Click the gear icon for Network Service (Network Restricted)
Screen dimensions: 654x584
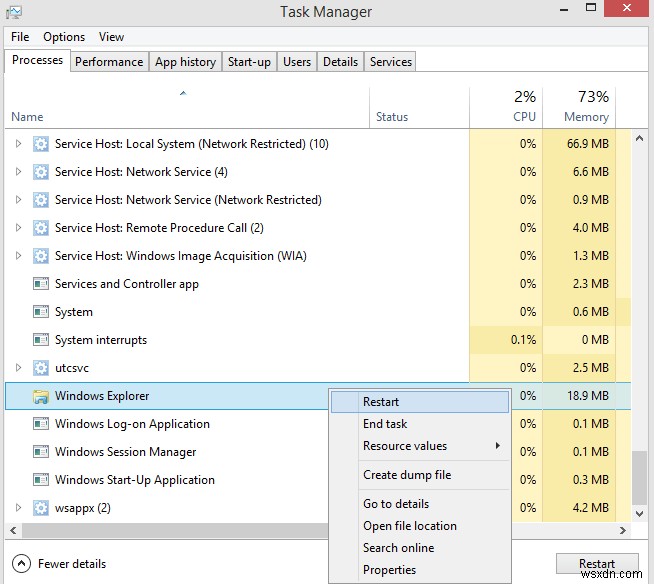[40, 200]
